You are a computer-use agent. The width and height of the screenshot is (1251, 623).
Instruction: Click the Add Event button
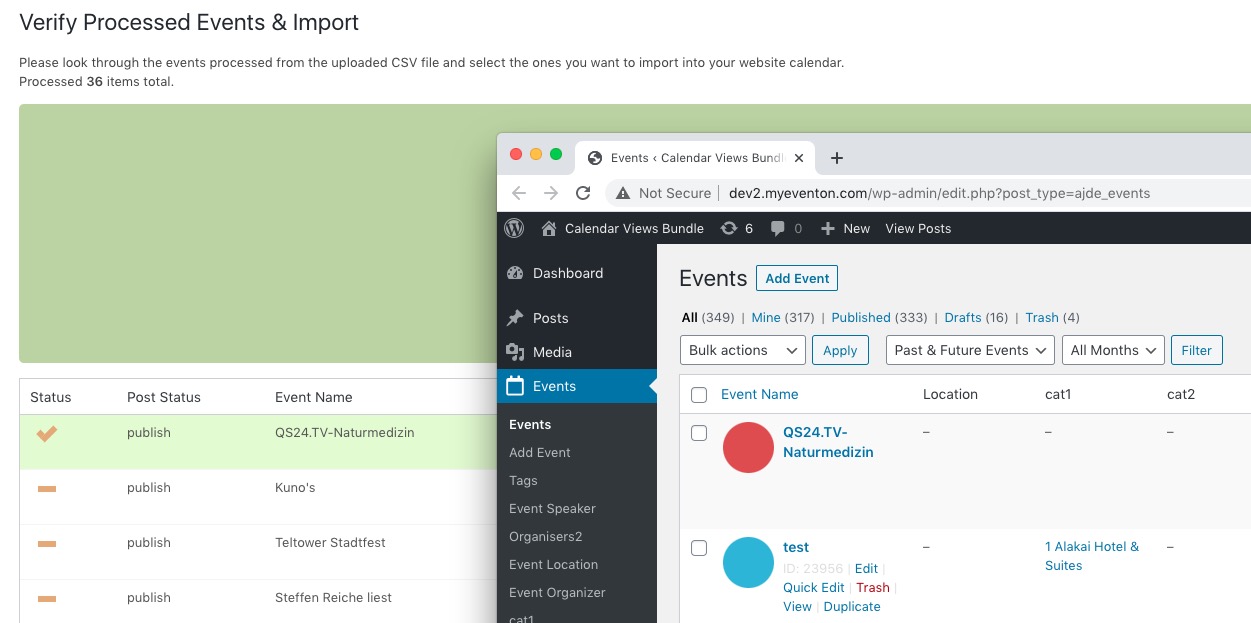click(797, 278)
